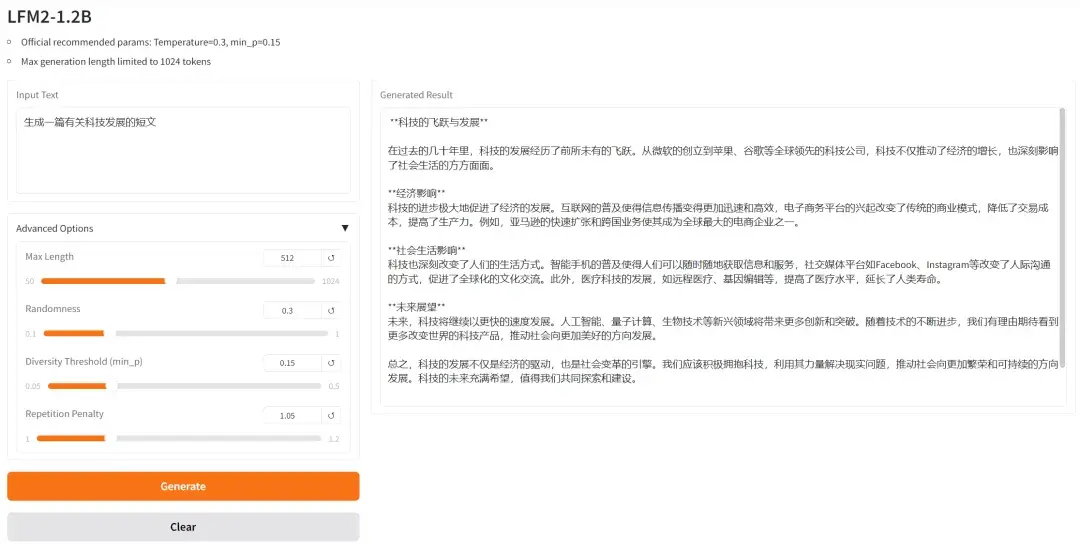Click the 'Generated Result' label
Screen dimensions: 1080x553
pyautogui.click(x=417, y=95)
